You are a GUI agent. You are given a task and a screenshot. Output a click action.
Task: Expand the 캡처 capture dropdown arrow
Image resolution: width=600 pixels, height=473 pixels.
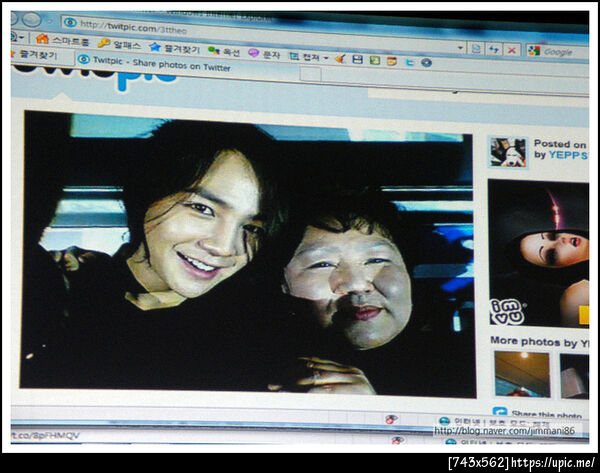326,58
